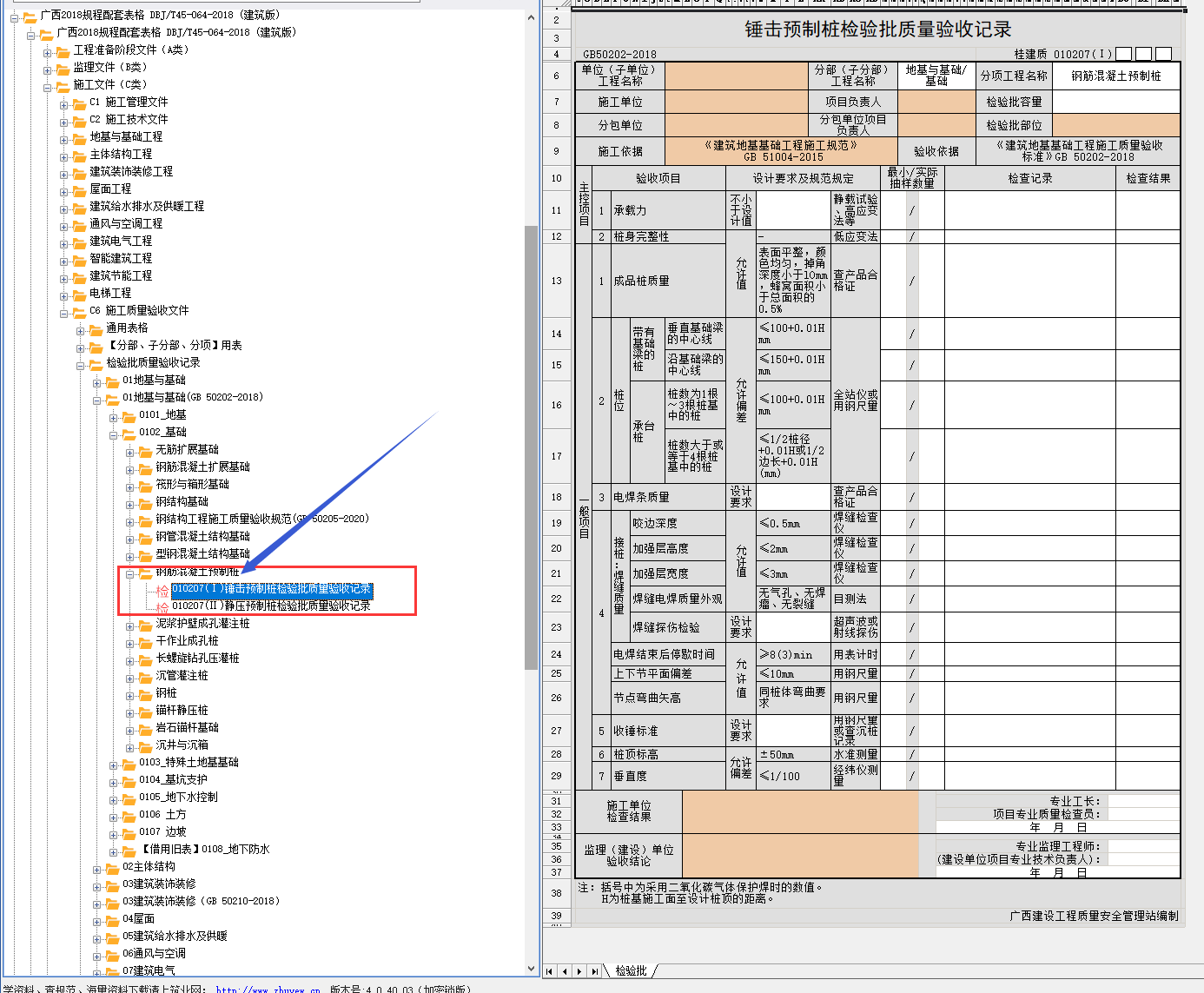
Task: Select 01地基与基础(GB 50202-2018) item
Action: 193,398
